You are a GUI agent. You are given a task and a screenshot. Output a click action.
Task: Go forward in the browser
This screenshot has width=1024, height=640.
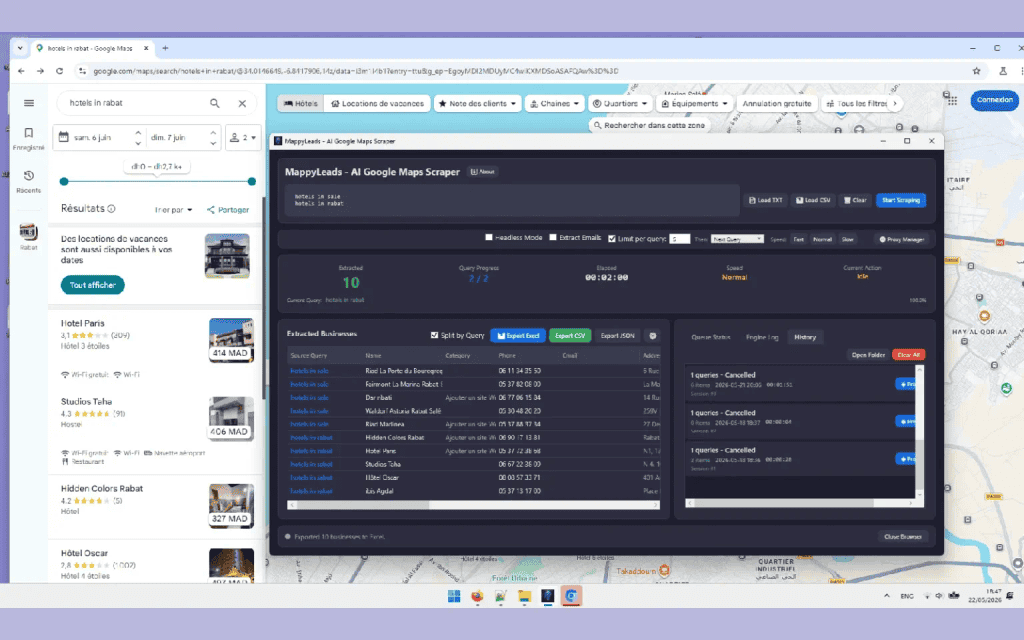pos(40,71)
